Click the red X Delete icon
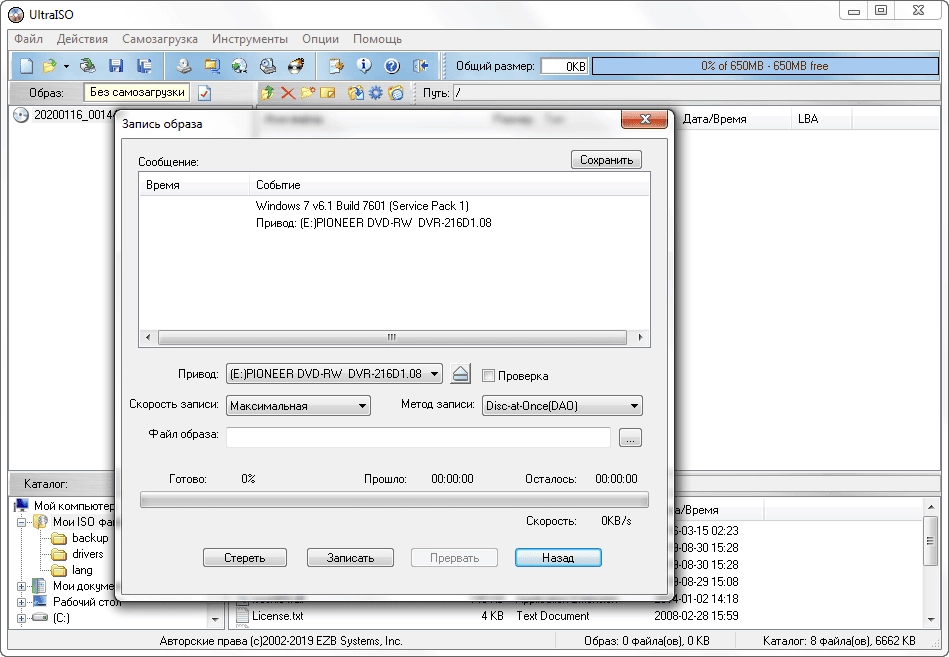 (x=288, y=93)
